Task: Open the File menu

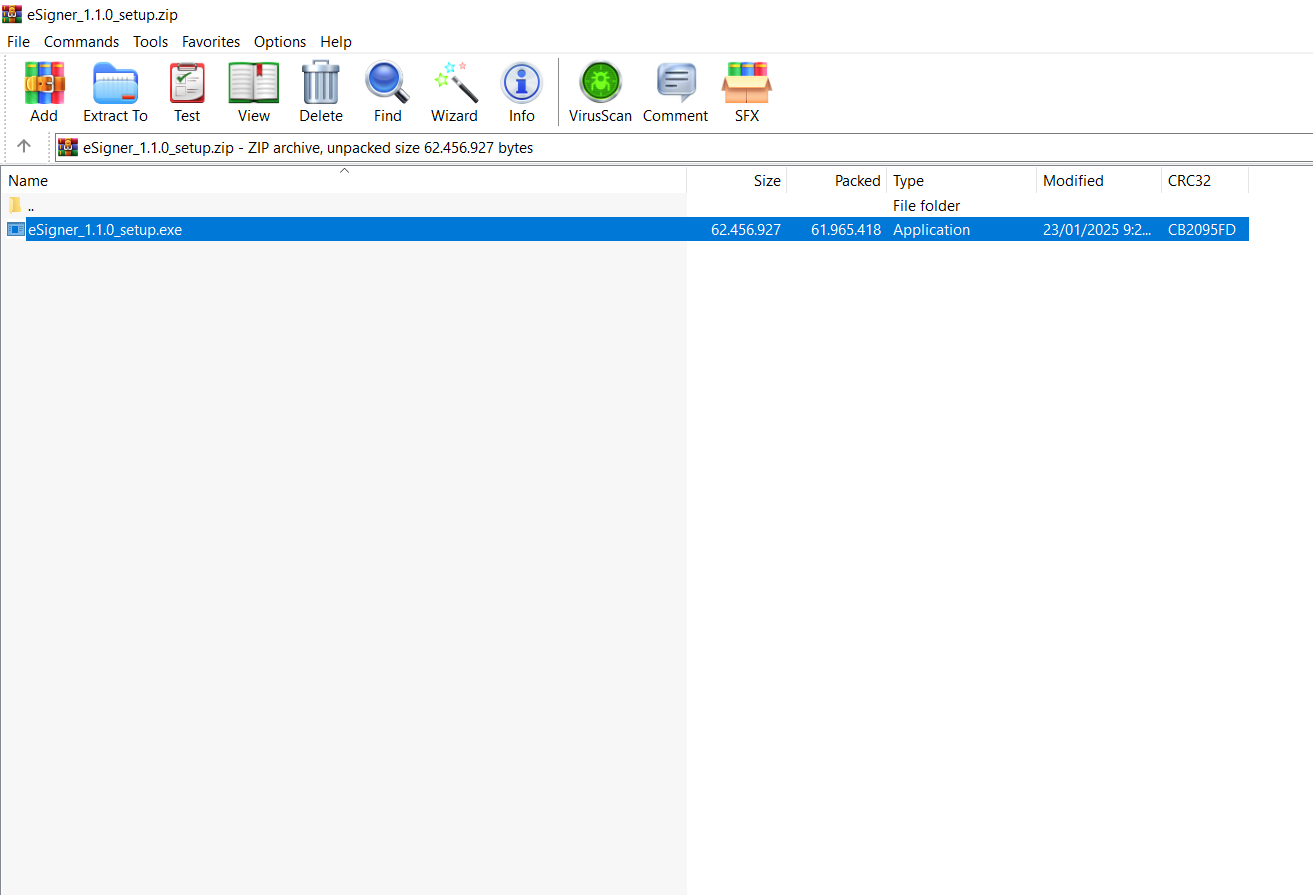Action: (x=18, y=42)
